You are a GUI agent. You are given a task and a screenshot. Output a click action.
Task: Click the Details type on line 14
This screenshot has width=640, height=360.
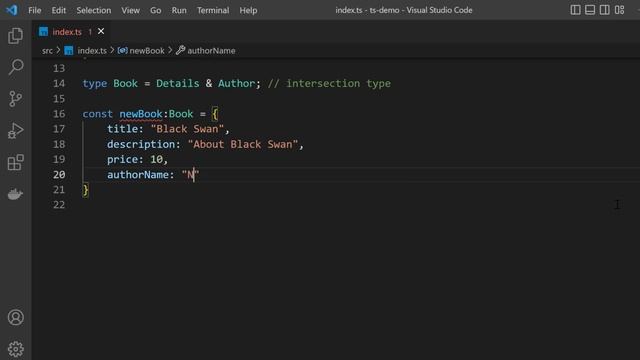click(178, 83)
